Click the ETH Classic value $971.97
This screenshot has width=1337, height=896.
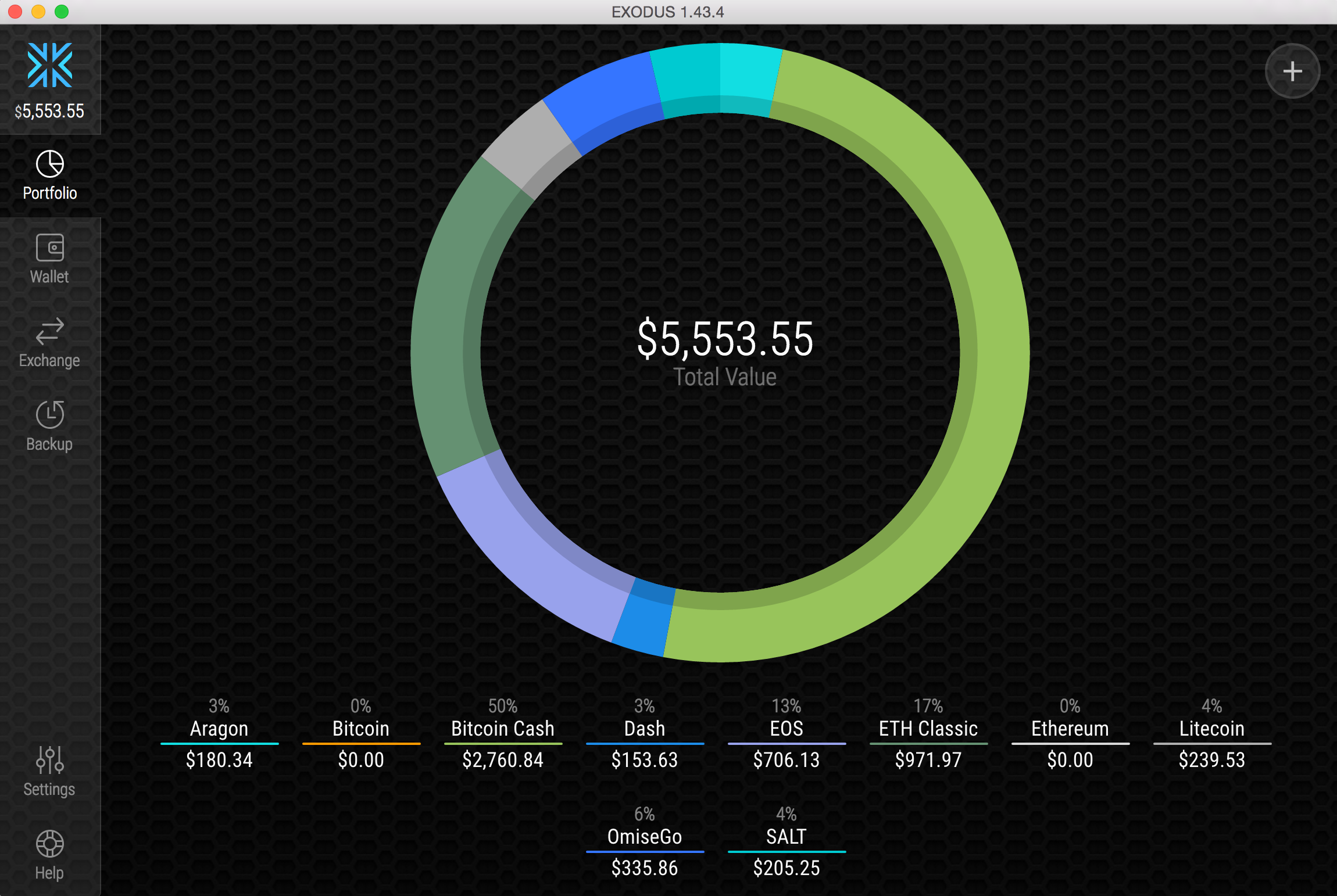[x=928, y=760]
